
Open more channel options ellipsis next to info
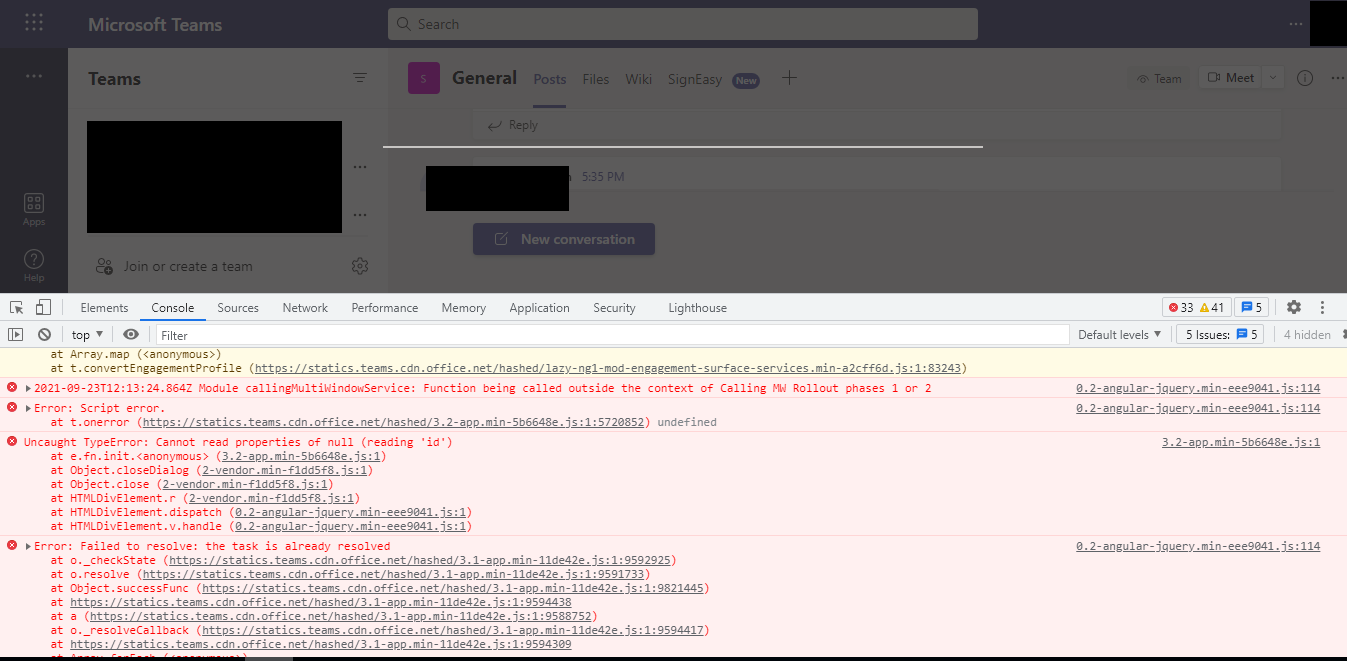[x=1337, y=78]
